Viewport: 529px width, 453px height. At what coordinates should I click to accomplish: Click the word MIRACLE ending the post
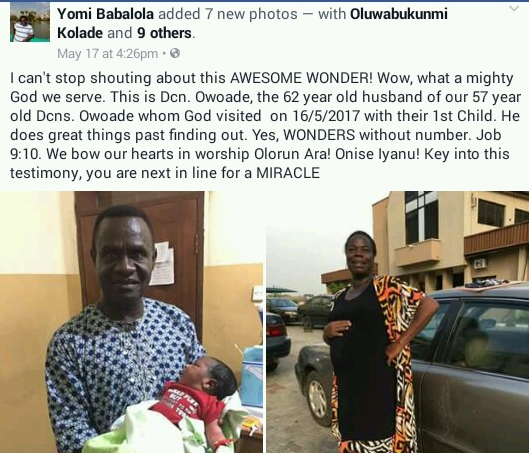click(288, 173)
